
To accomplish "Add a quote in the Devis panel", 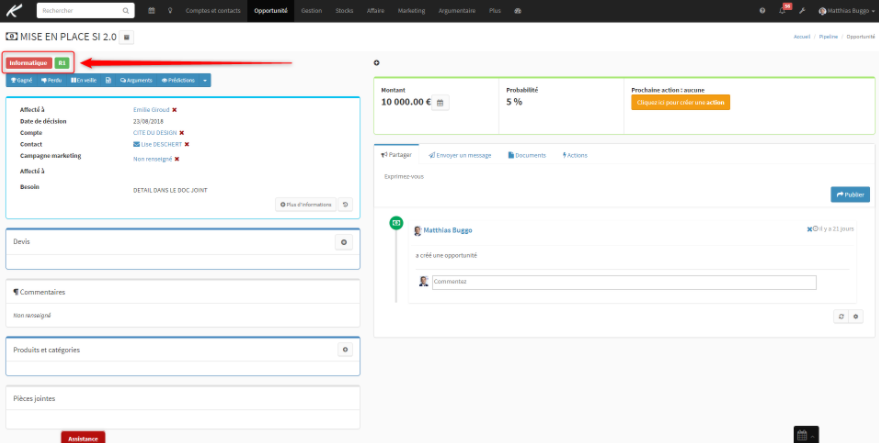I will pyautogui.click(x=344, y=242).
